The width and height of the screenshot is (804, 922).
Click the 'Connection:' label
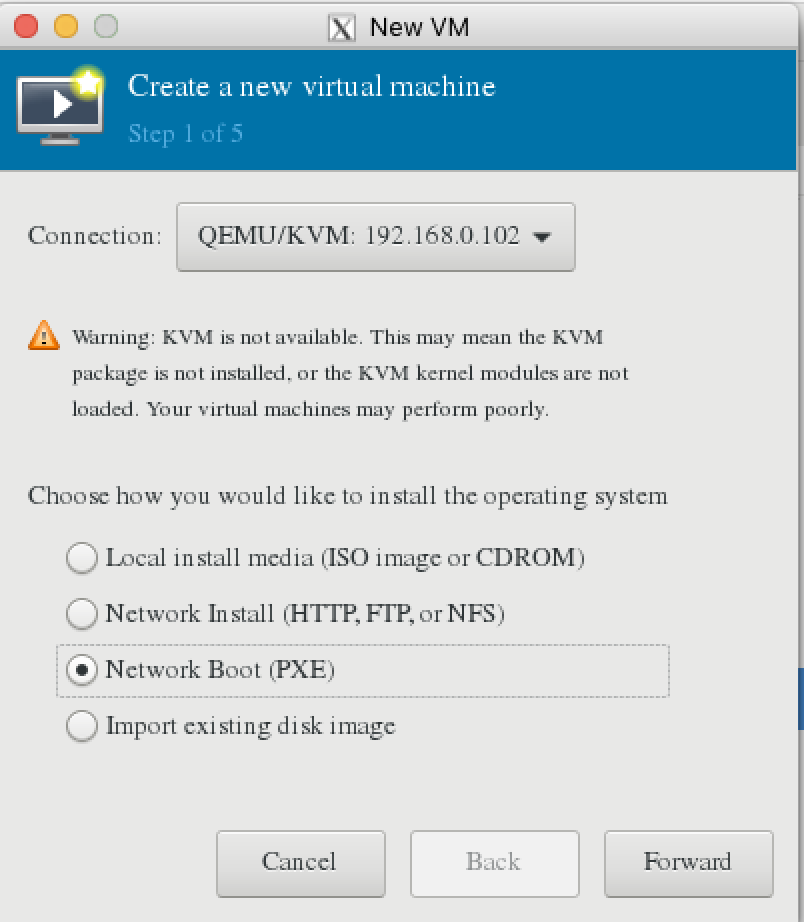[x=95, y=236]
